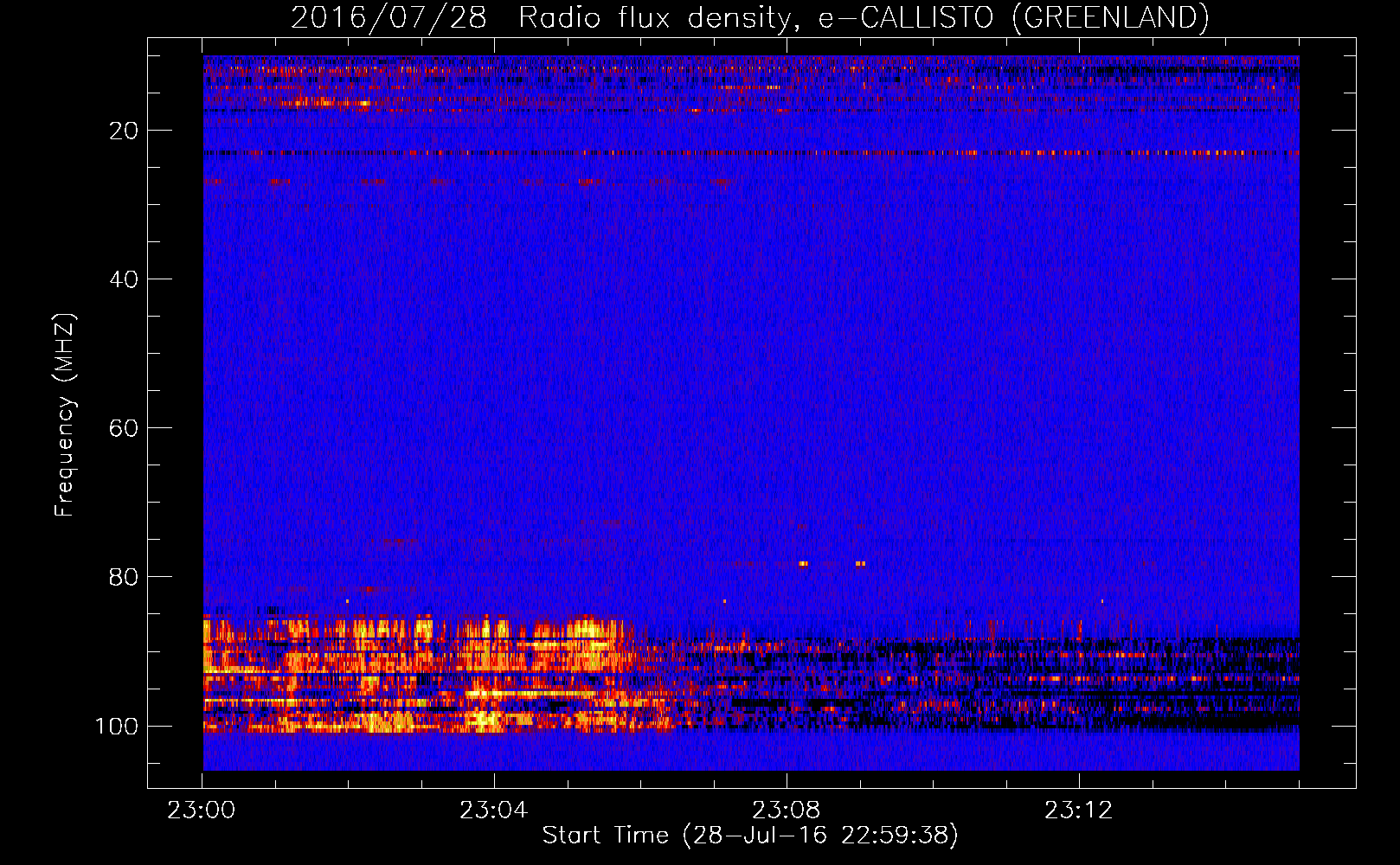Click the '23:00' time tick label
Viewport: 1400px width, 865px height.
[202, 811]
